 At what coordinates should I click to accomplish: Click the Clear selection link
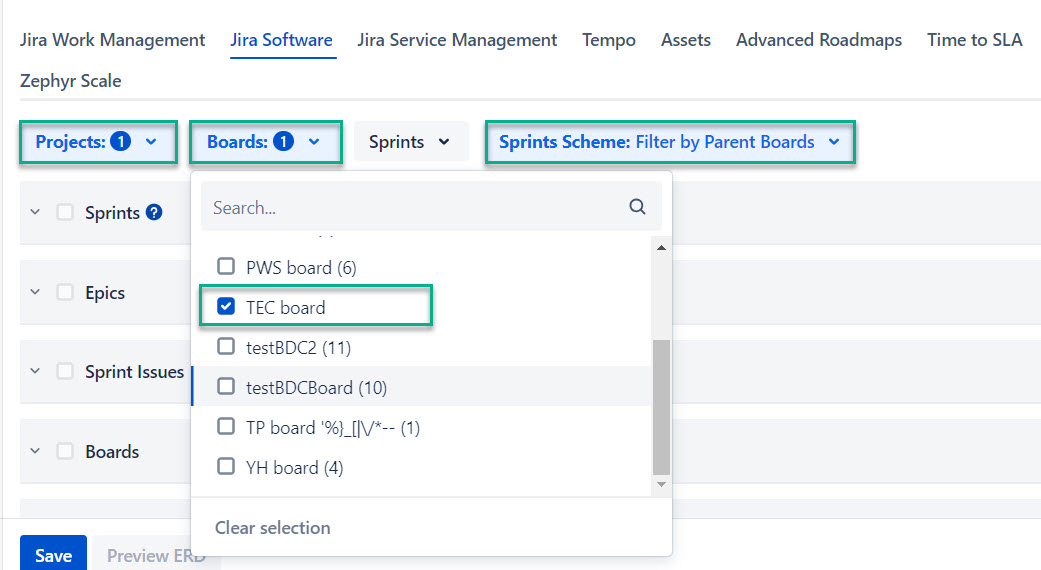272,527
